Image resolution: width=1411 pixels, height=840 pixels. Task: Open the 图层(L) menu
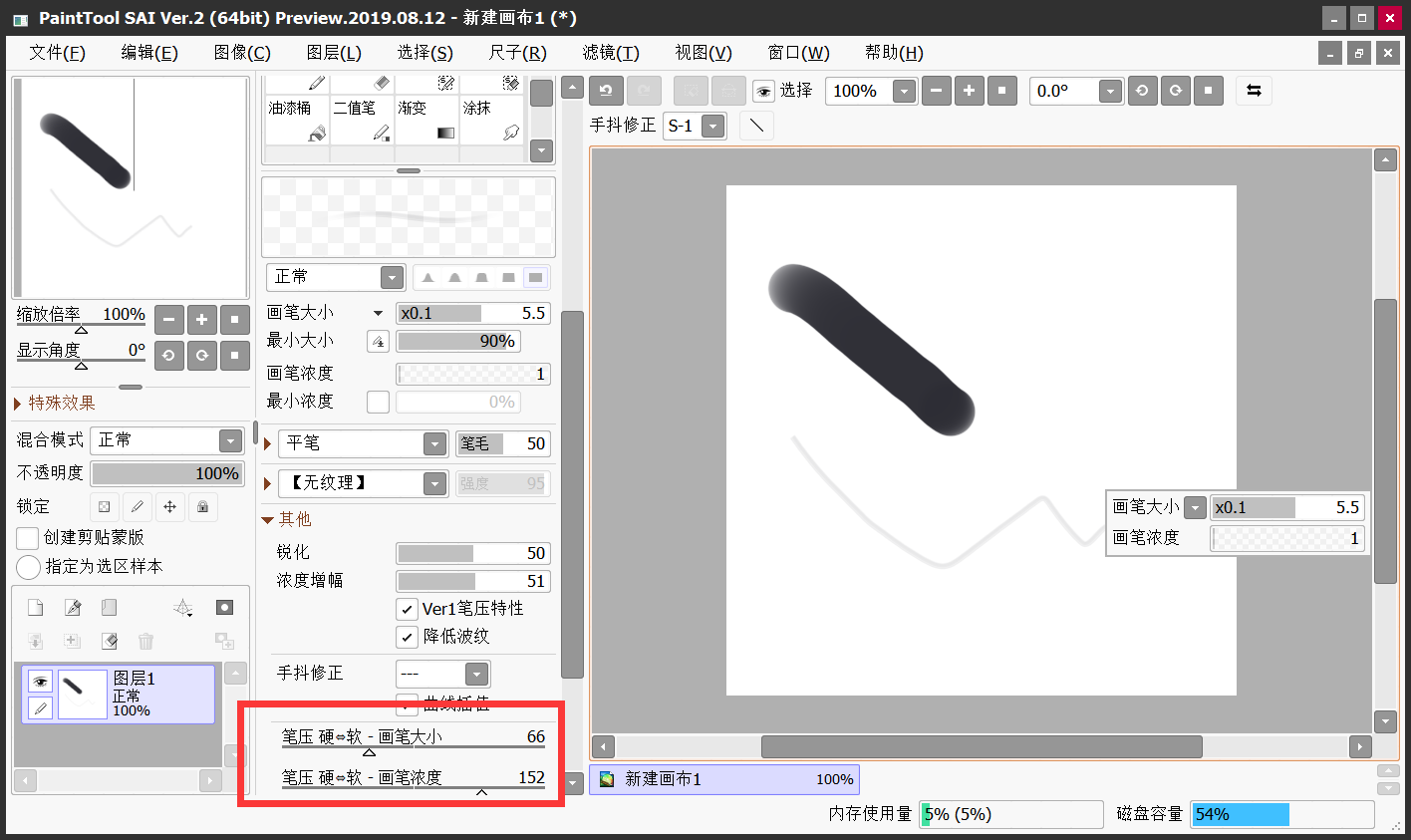[x=334, y=53]
